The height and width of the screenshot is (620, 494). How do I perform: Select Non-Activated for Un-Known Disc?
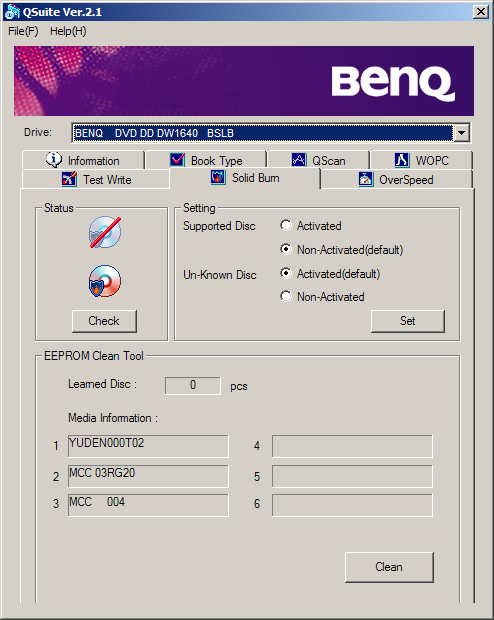286,296
